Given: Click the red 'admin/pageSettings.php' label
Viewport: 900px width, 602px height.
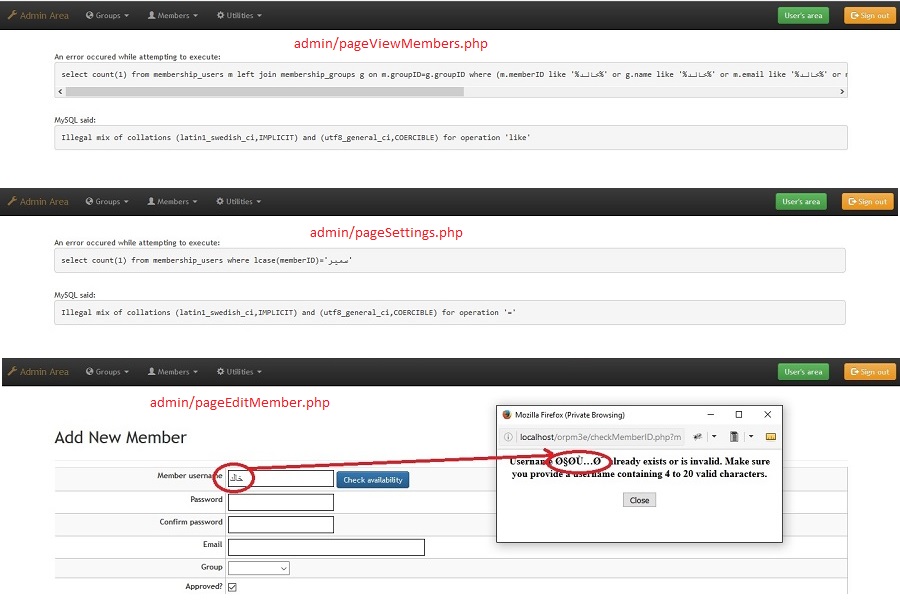Looking at the screenshot, I should coord(386,232).
